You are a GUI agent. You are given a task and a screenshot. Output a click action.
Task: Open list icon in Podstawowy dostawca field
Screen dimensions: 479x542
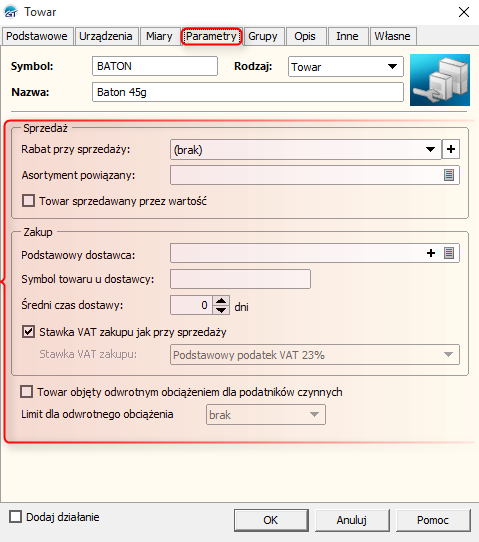(449, 253)
